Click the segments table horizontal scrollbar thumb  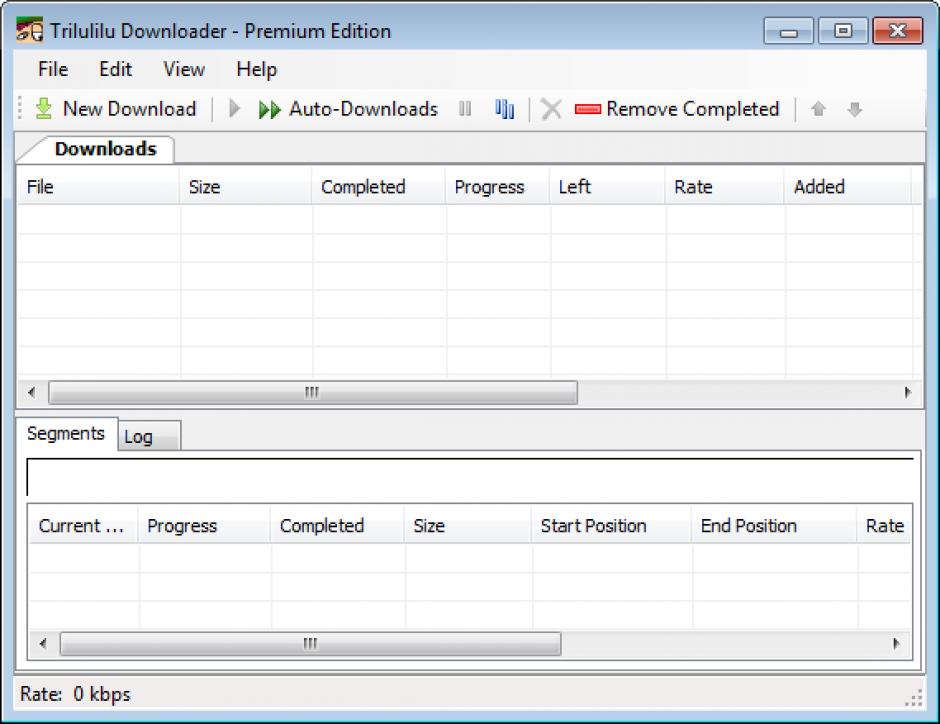tap(311, 644)
